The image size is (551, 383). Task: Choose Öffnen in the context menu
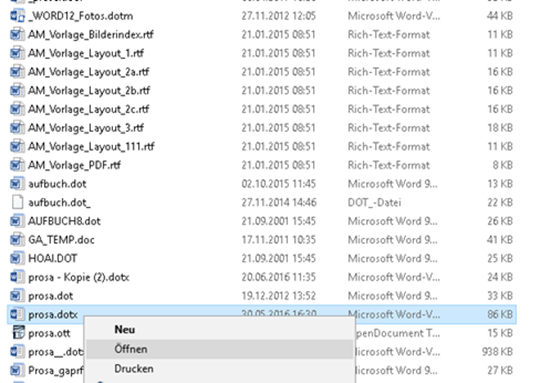(x=220, y=349)
